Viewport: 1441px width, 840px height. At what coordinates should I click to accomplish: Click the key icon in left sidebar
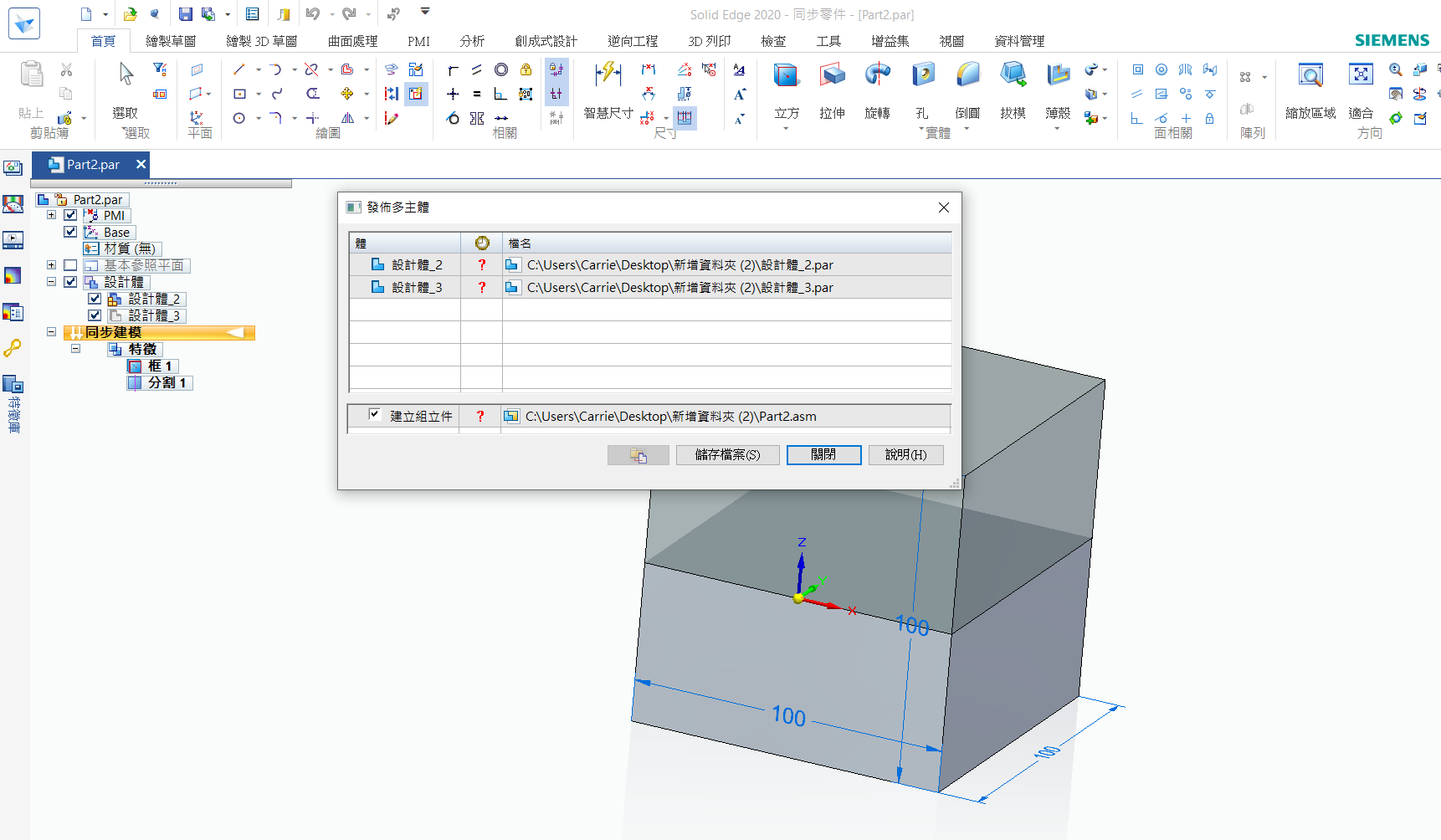point(13,348)
